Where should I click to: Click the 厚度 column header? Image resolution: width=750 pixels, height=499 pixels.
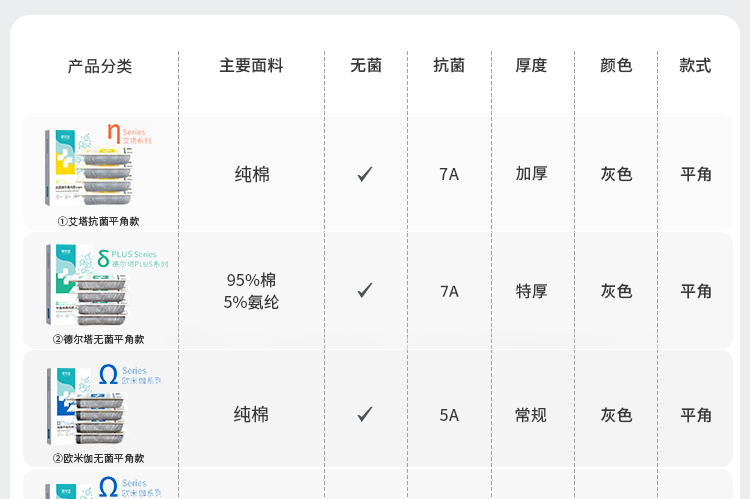pos(531,66)
